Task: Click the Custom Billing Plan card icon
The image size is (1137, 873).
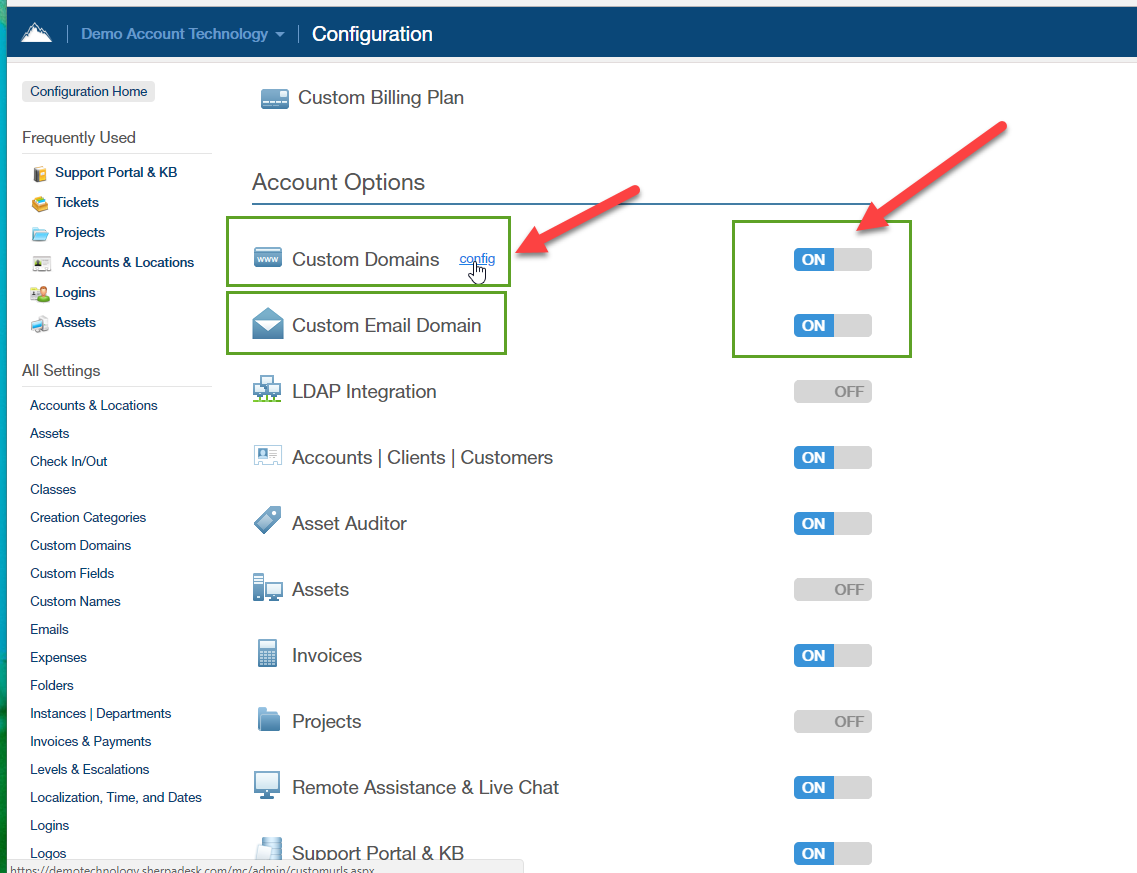Action: click(x=274, y=98)
